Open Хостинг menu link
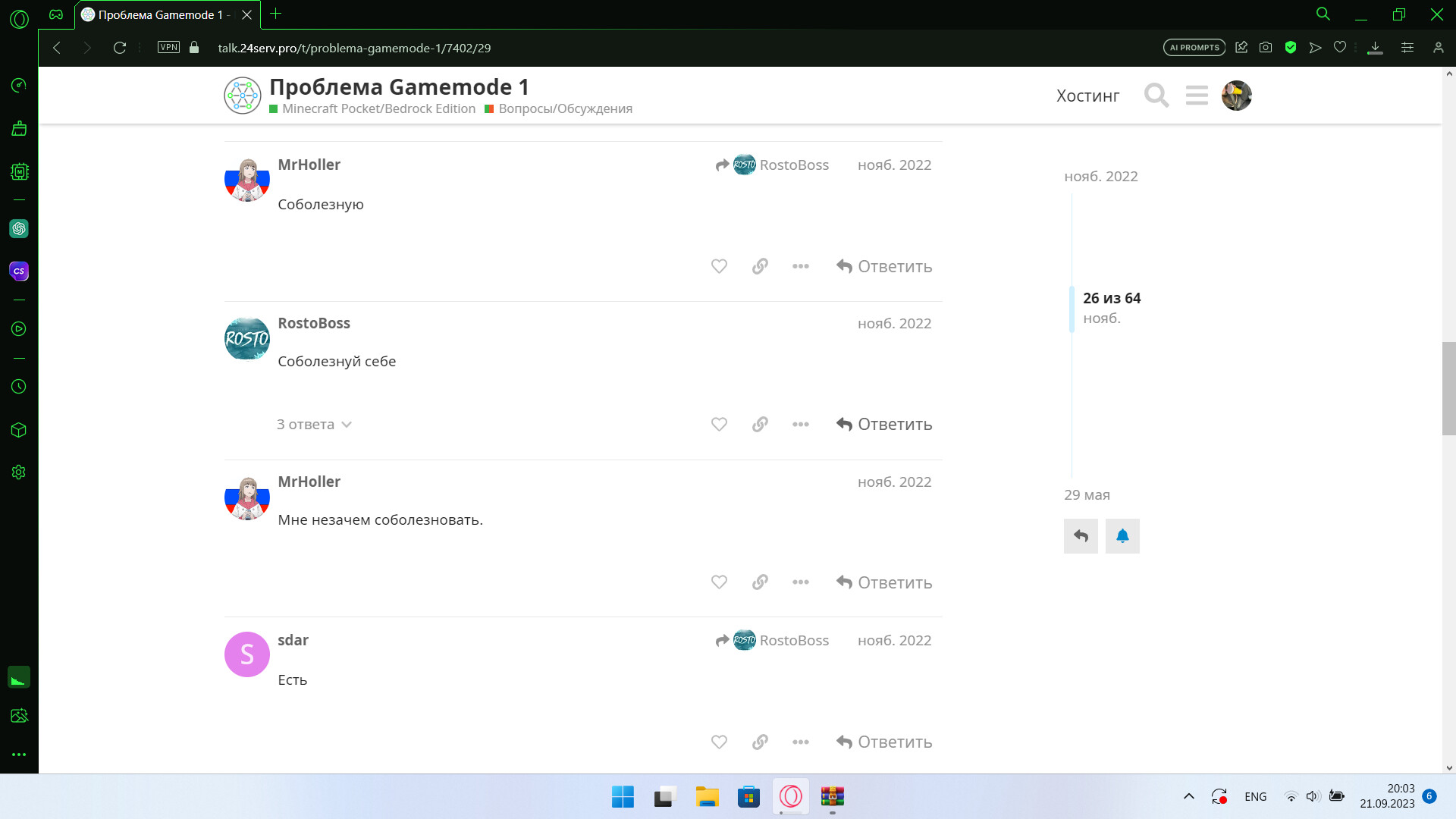 (x=1087, y=96)
